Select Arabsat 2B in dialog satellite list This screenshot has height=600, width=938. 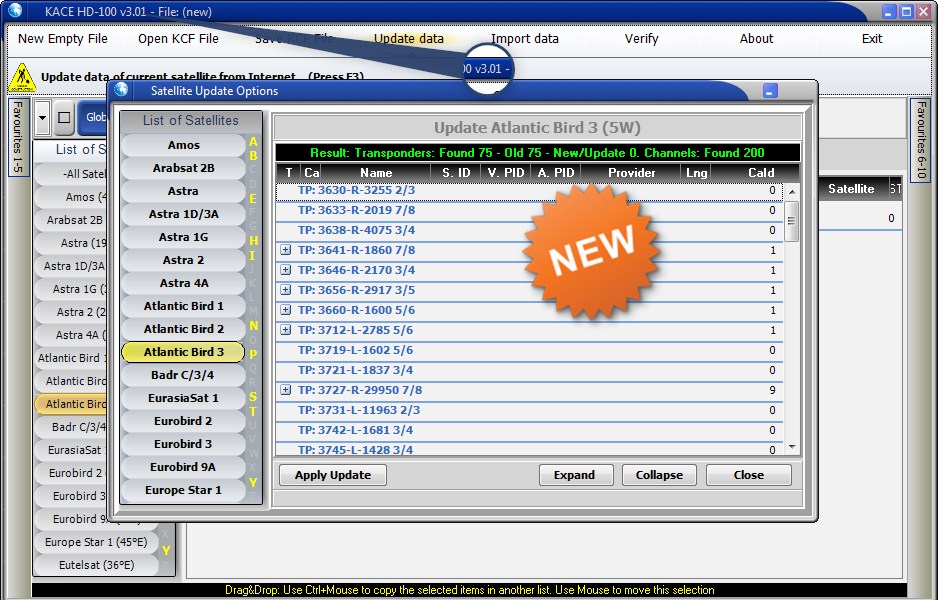pos(184,168)
